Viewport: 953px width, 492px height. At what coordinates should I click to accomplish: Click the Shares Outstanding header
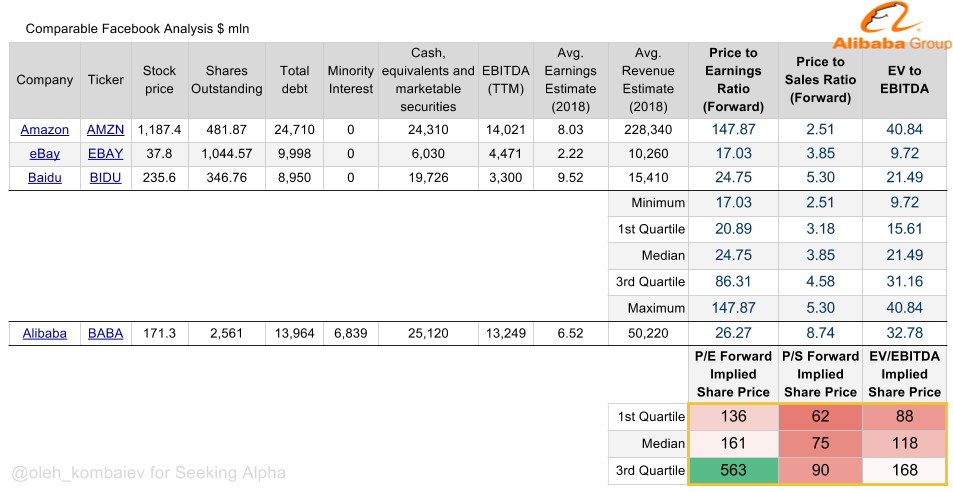pos(227,80)
